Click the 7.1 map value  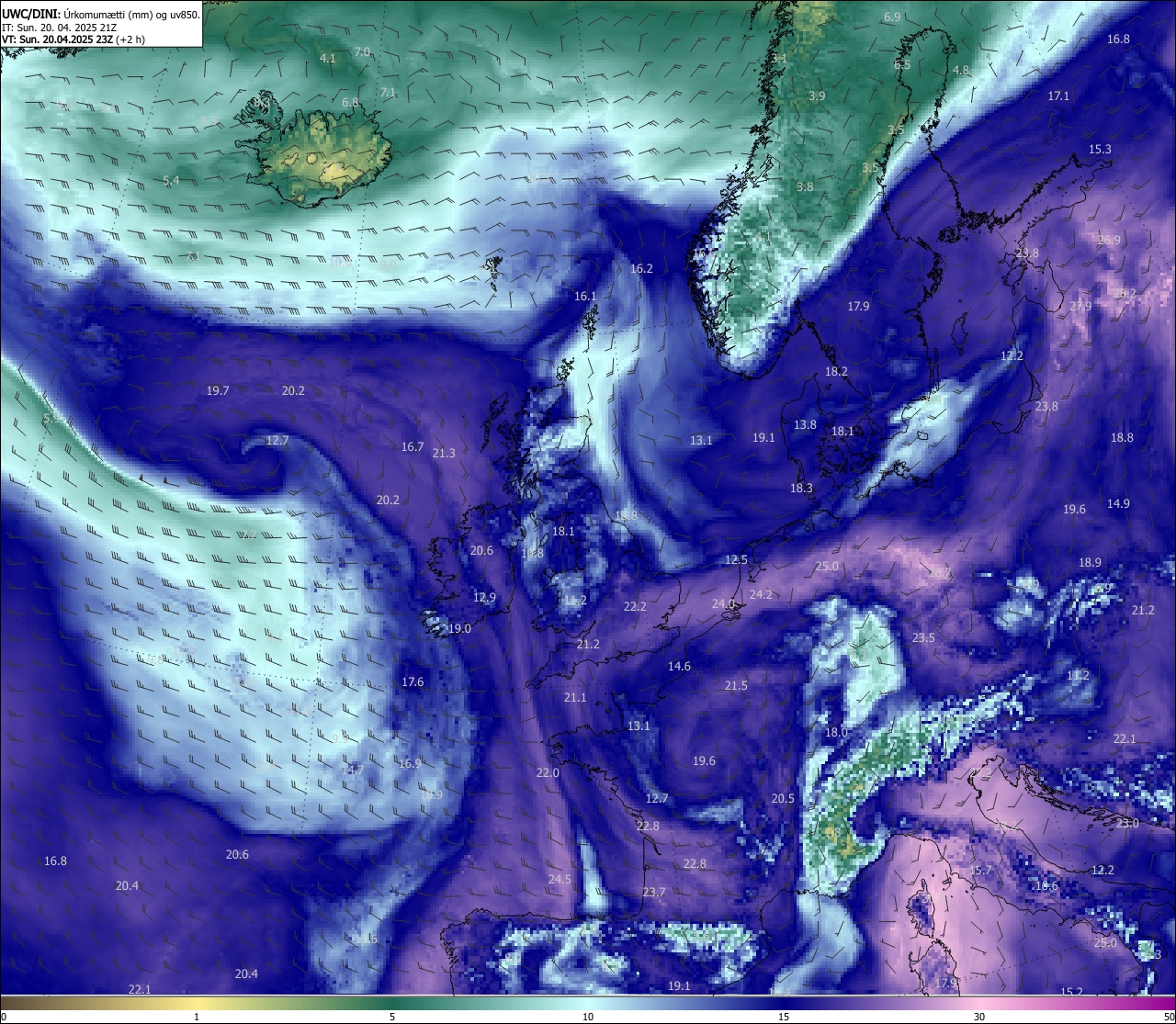(x=388, y=92)
